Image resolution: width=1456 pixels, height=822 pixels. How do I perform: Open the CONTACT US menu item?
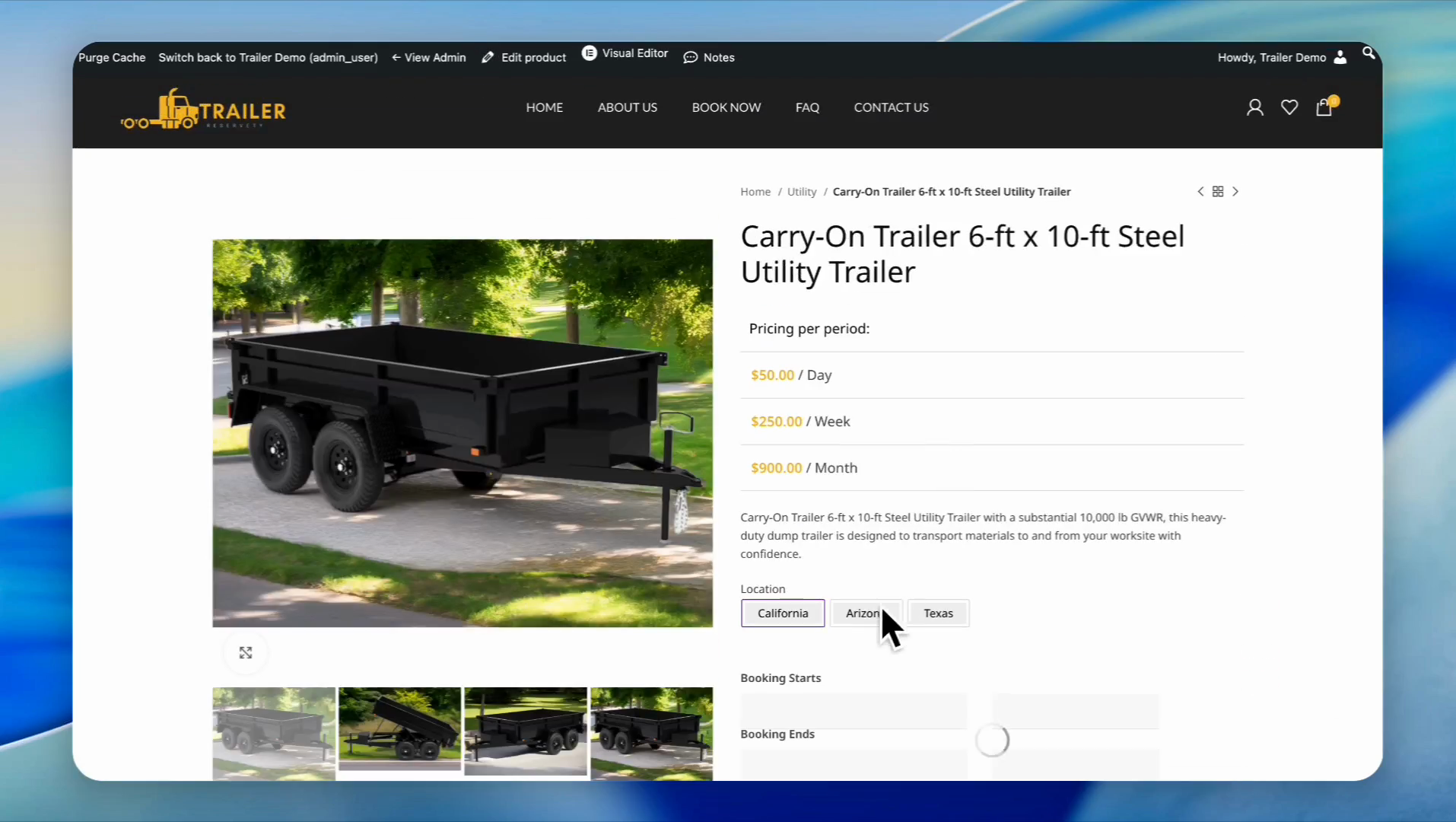(x=892, y=107)
